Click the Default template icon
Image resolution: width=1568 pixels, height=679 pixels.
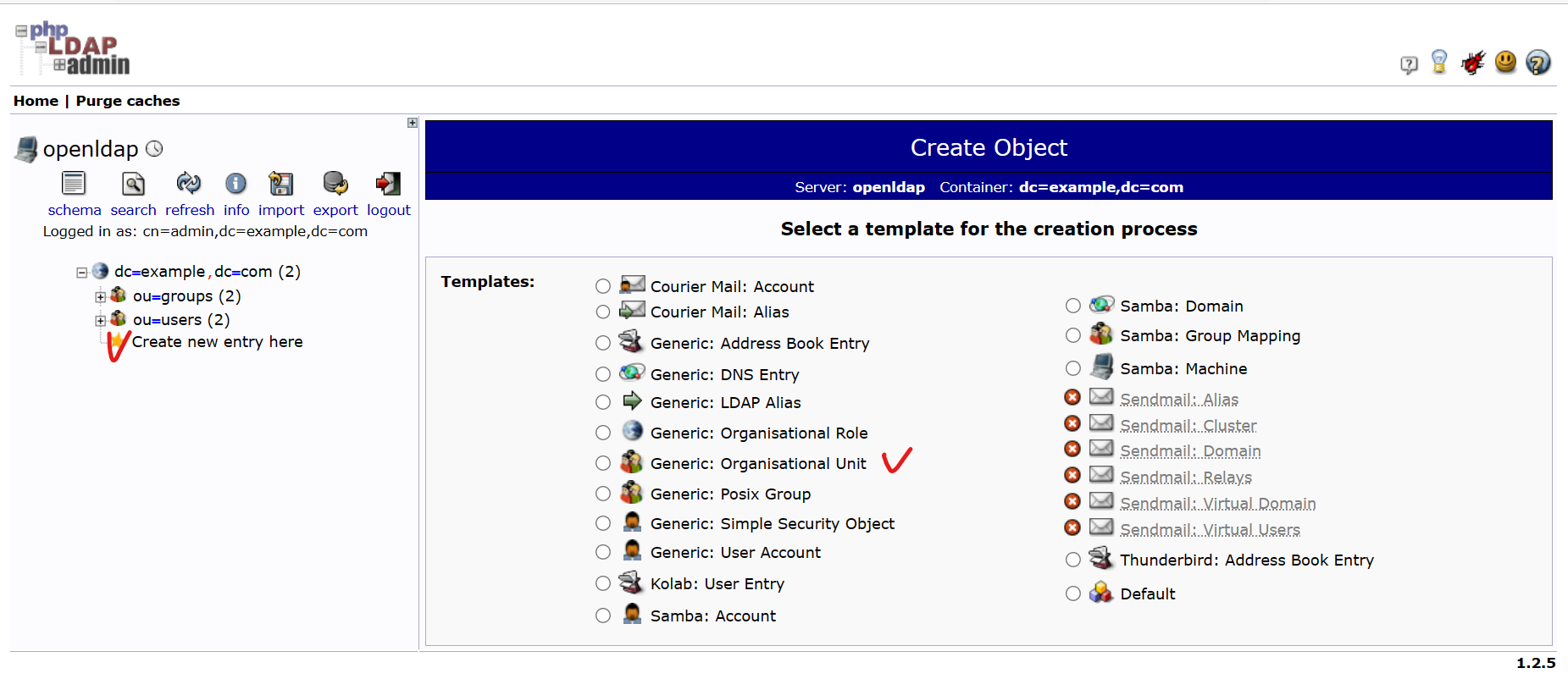click(1101, 592)
